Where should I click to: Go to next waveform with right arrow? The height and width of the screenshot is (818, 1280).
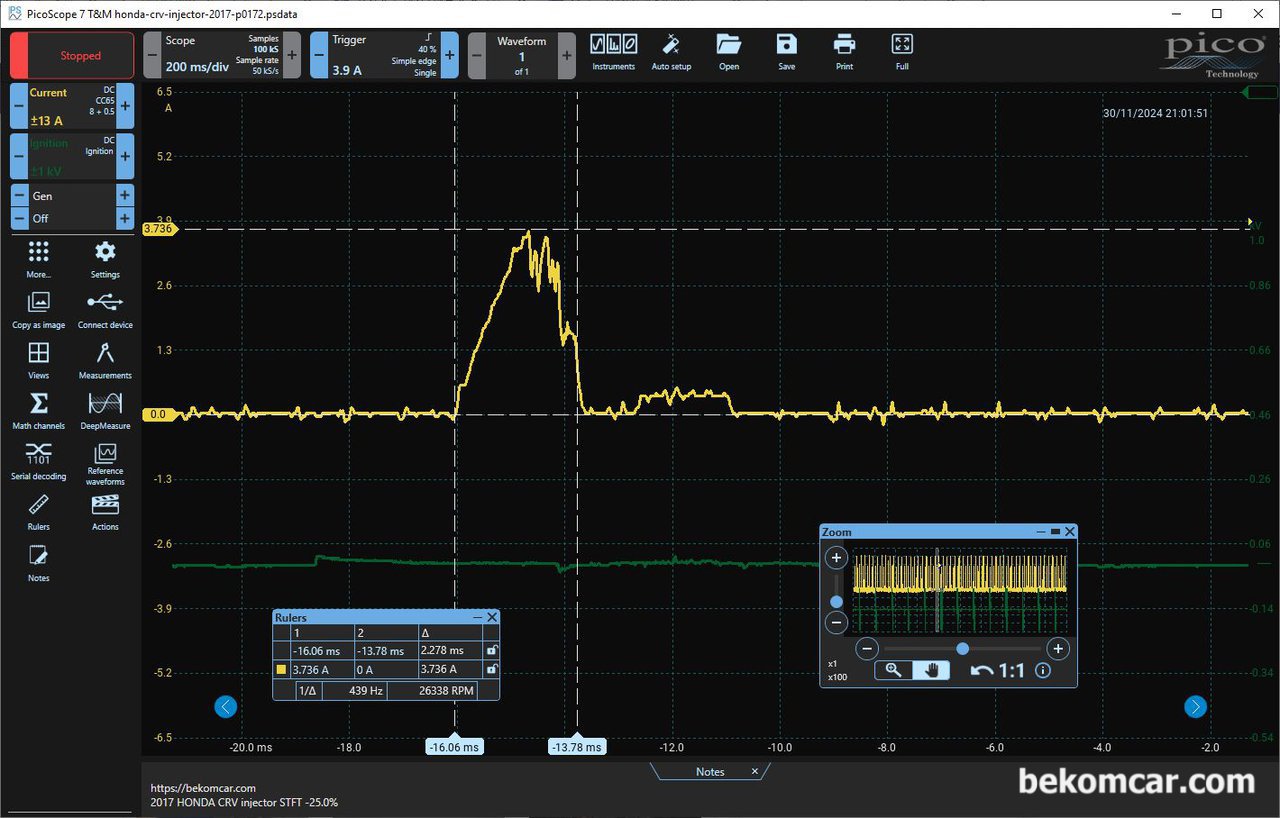pyautogui.click(x=1195, y=707)
